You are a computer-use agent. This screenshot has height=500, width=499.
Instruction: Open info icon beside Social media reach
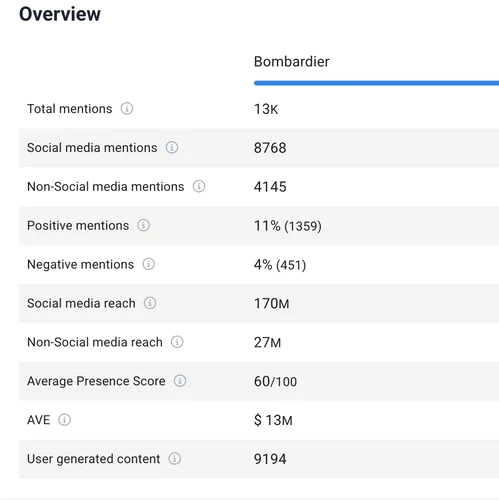(x=150, y=303)
